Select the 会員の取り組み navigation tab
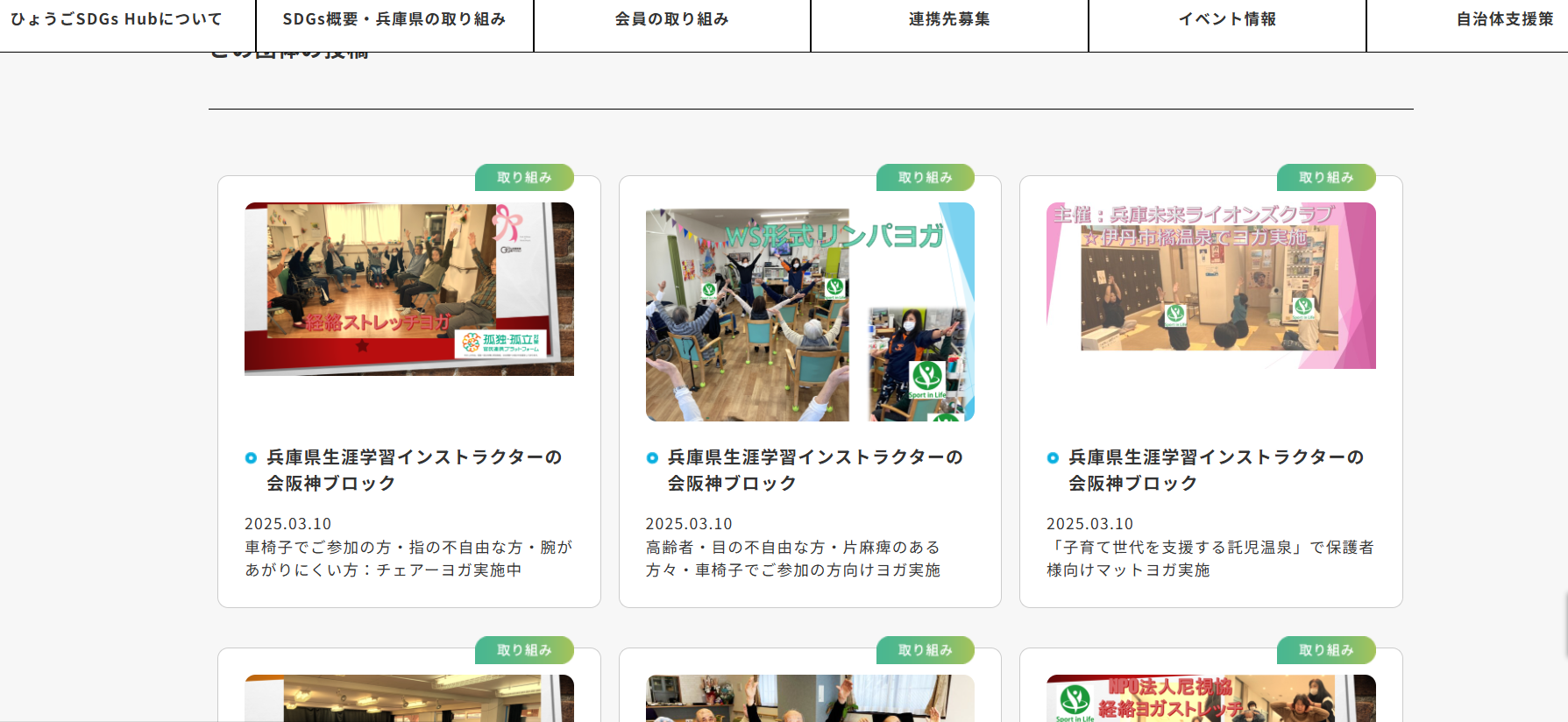 671,19
